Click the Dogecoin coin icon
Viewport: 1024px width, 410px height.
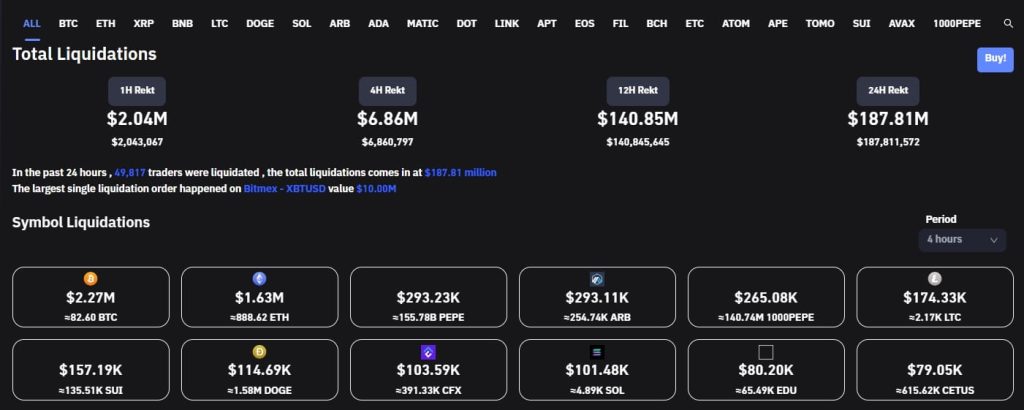pos(259,353)
